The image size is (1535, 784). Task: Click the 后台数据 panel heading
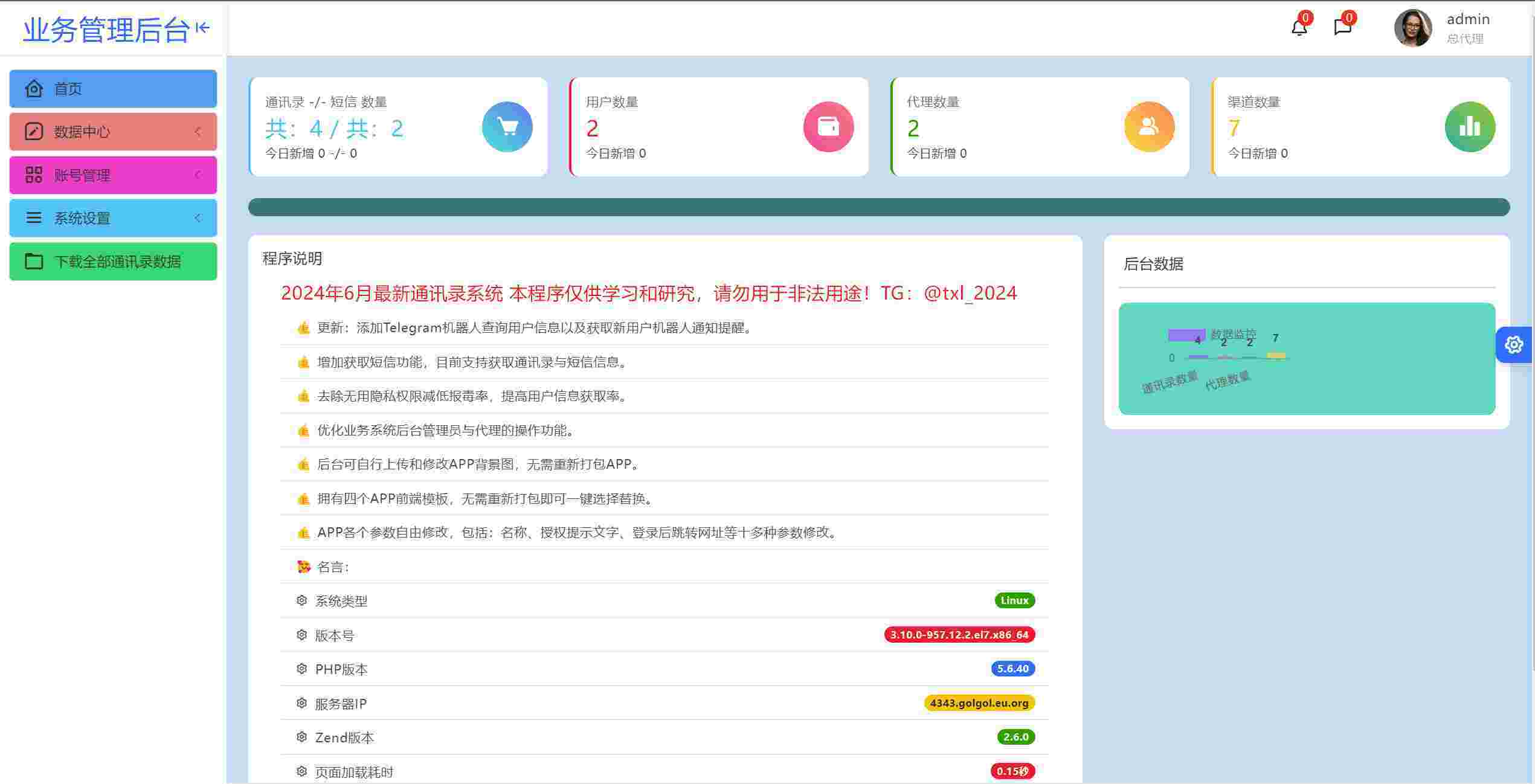[1153, 264]
